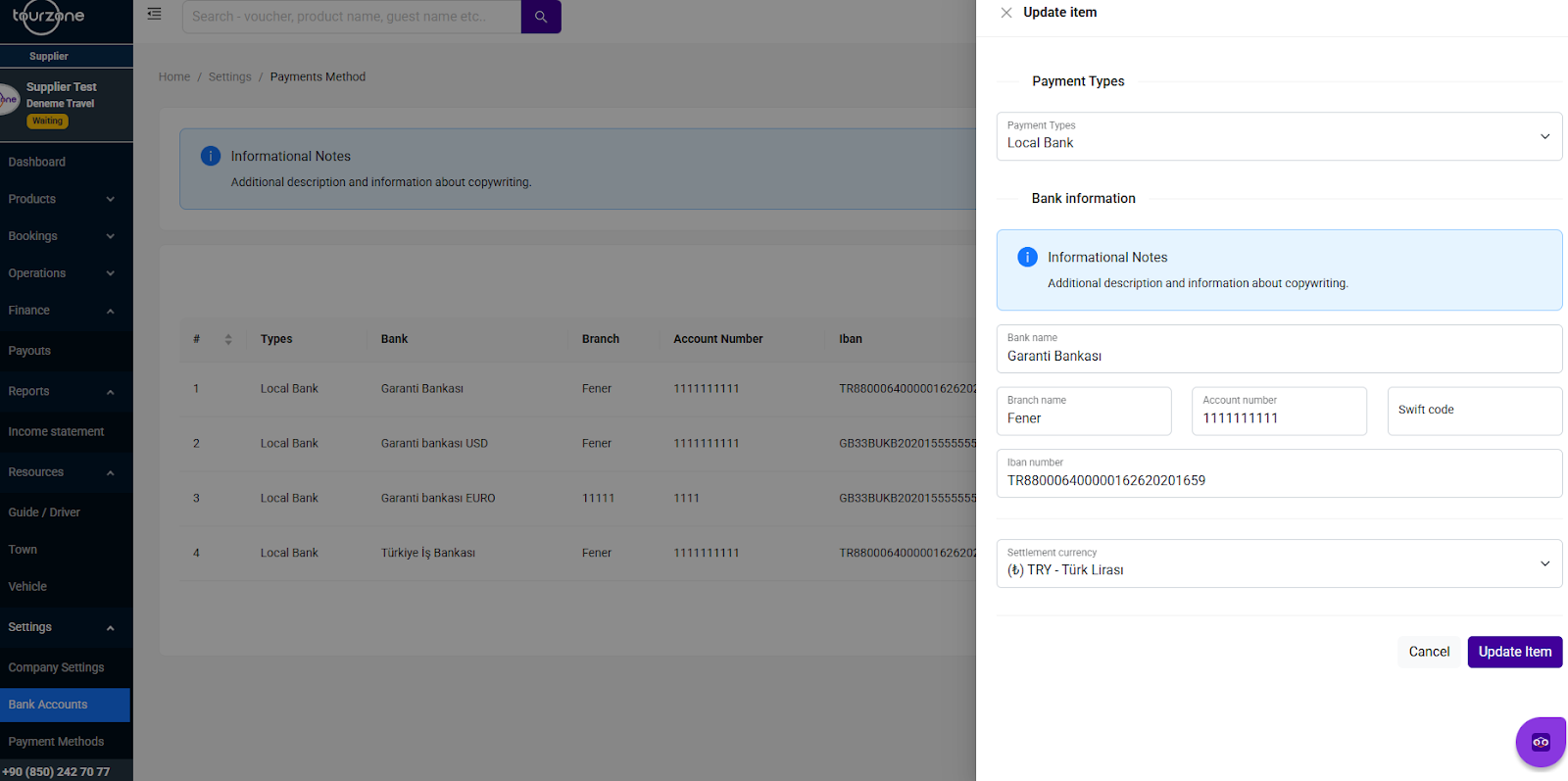Click the tourzone logo

coord(47,17)
